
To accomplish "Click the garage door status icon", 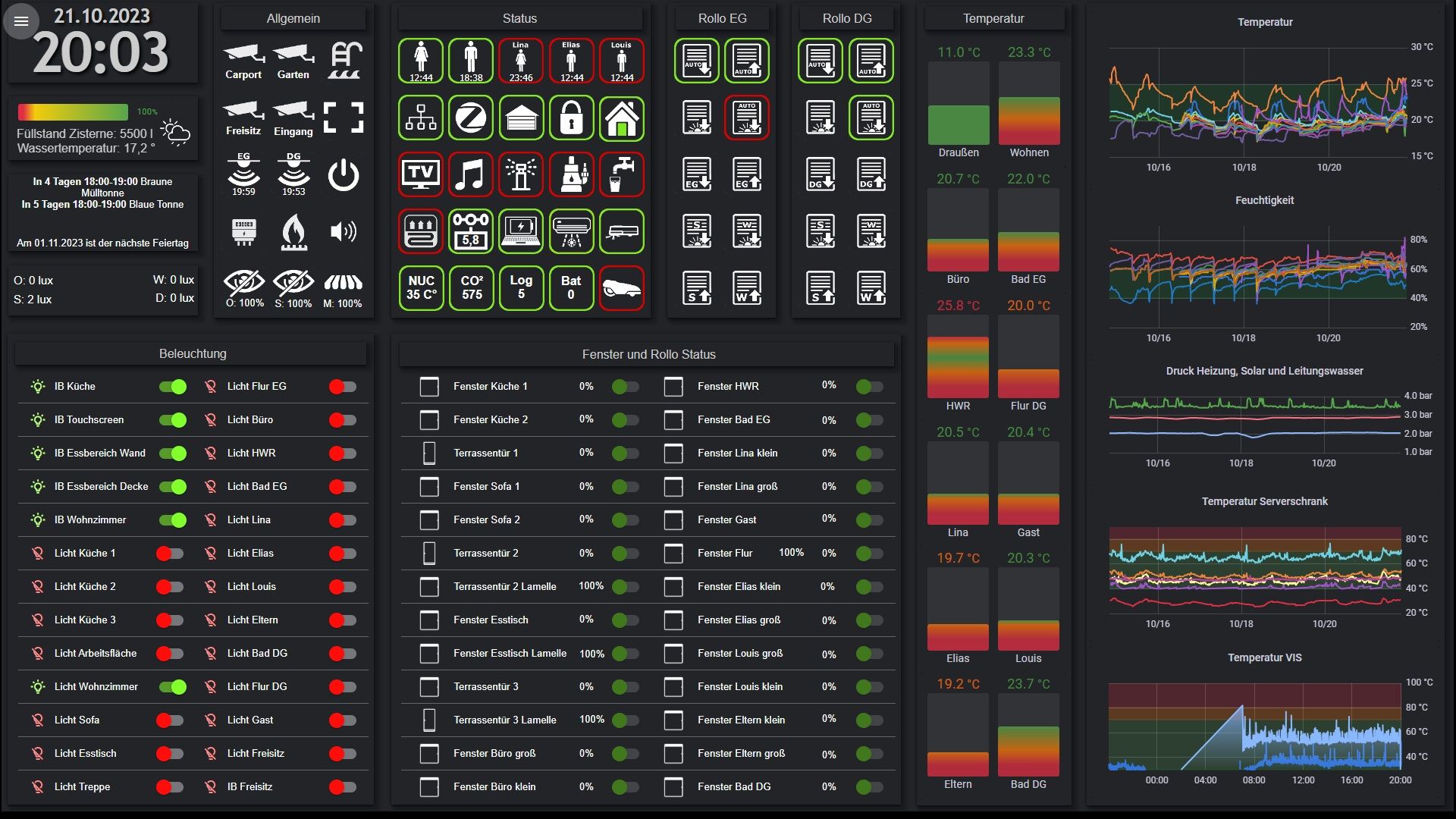I will point(521,118).
